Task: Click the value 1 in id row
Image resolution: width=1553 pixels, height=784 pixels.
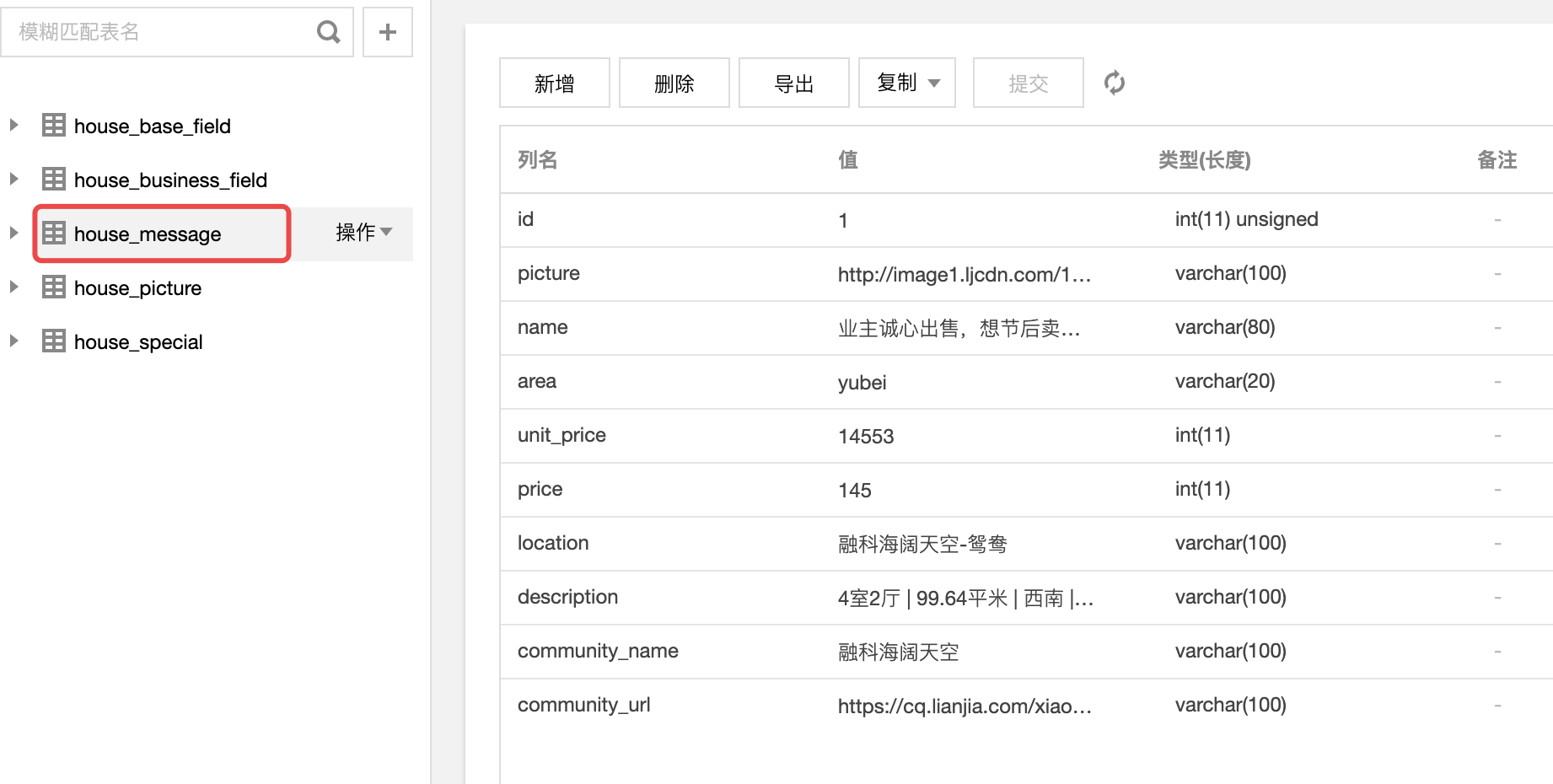Action: (843, 221)
